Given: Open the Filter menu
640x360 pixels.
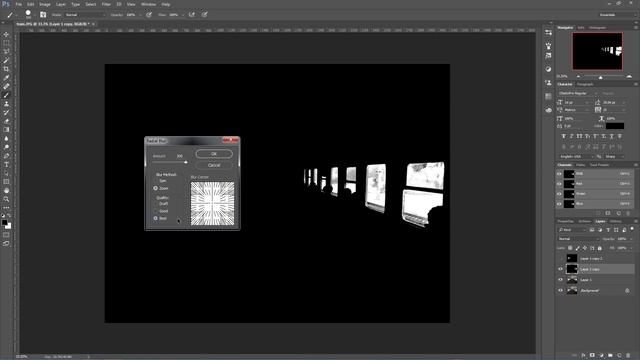Looking at the screenshot, I should tap(106, 4).
